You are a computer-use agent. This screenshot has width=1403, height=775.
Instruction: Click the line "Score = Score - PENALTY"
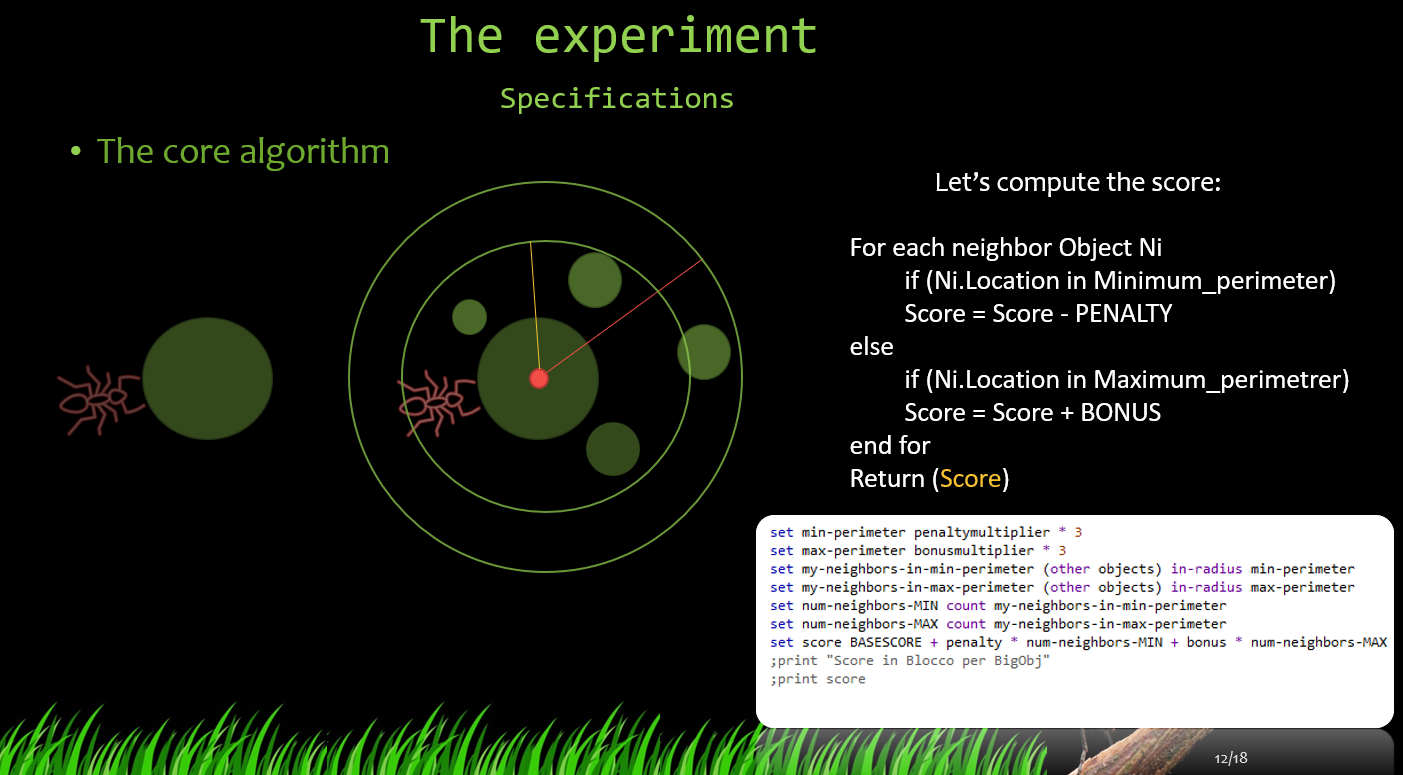[1038, 313]
